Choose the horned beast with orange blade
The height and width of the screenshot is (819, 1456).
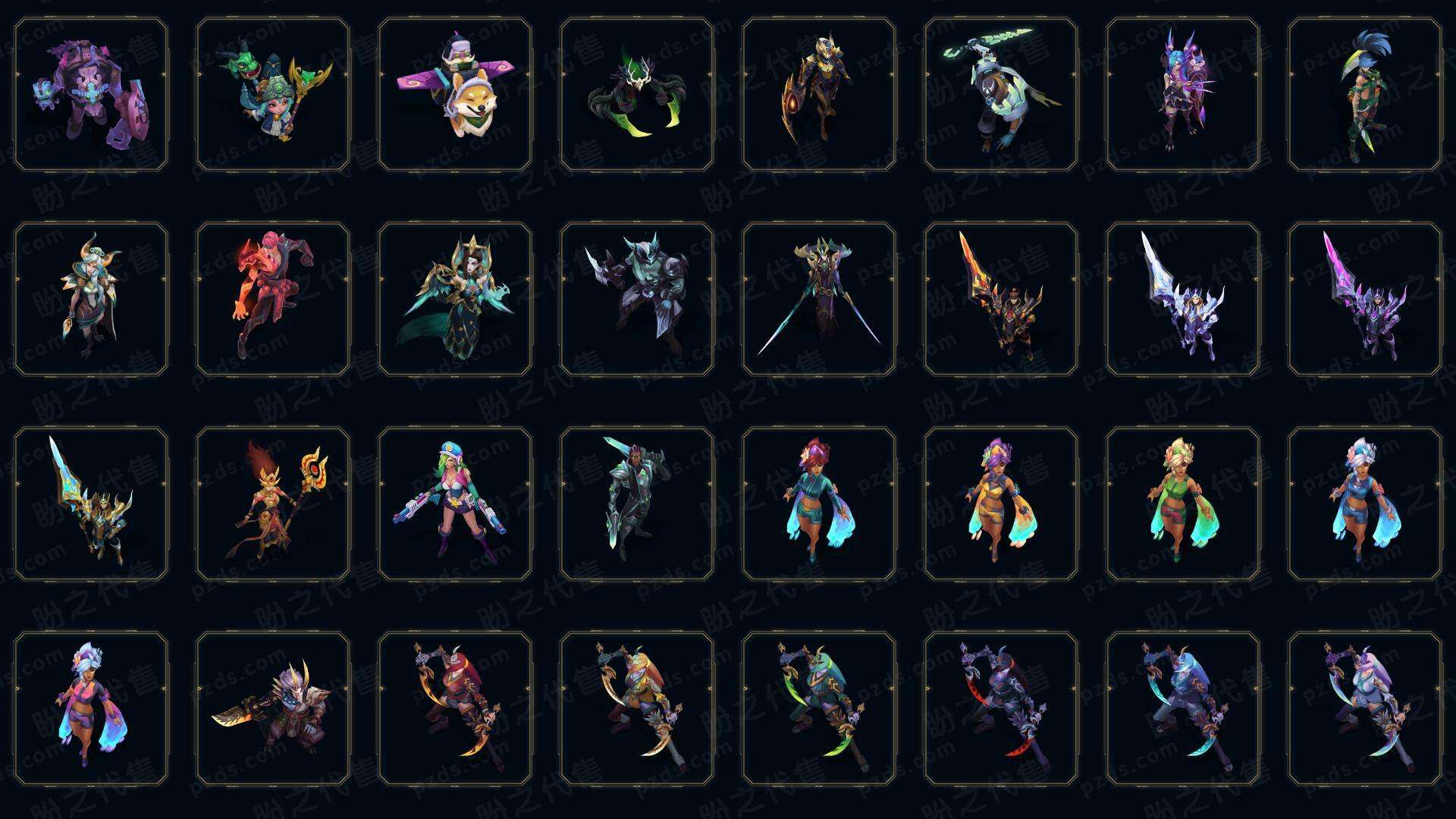point(273,708)
